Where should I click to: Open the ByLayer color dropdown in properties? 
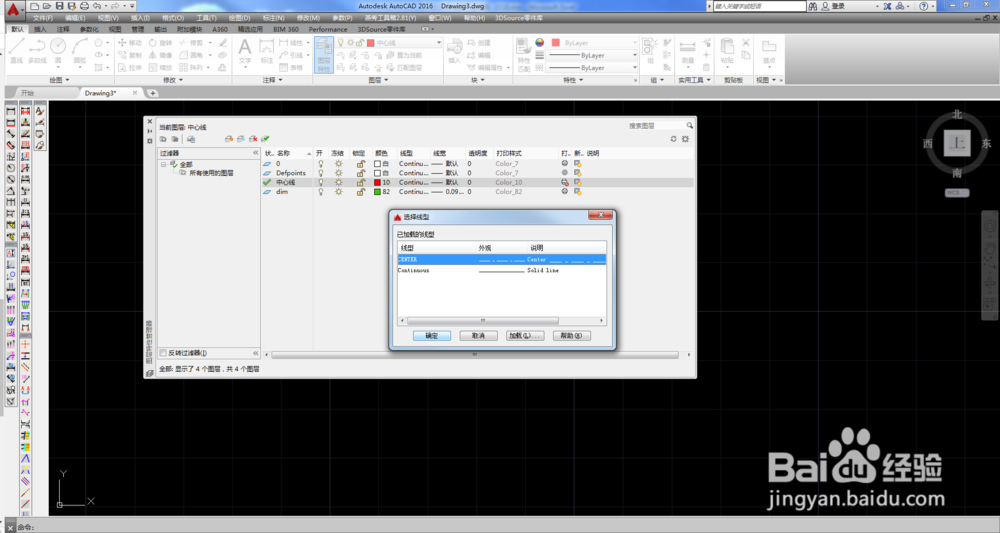pyautogui.click(x=635, y=43)
